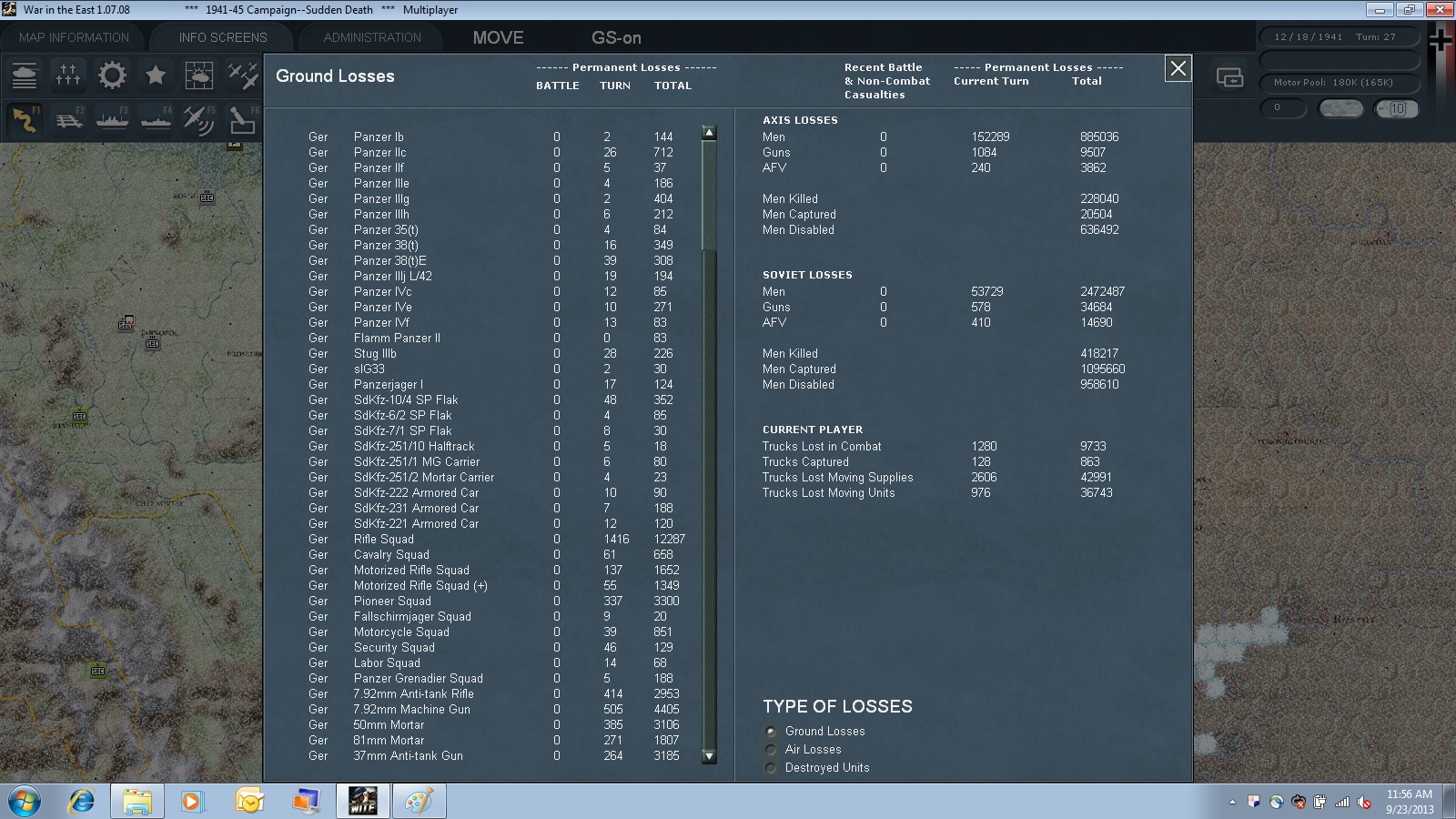Click Axis Men Captured value 20504
This screenshot has width=1456, height=819.
pyautogui.click(x=1096, y=214)
